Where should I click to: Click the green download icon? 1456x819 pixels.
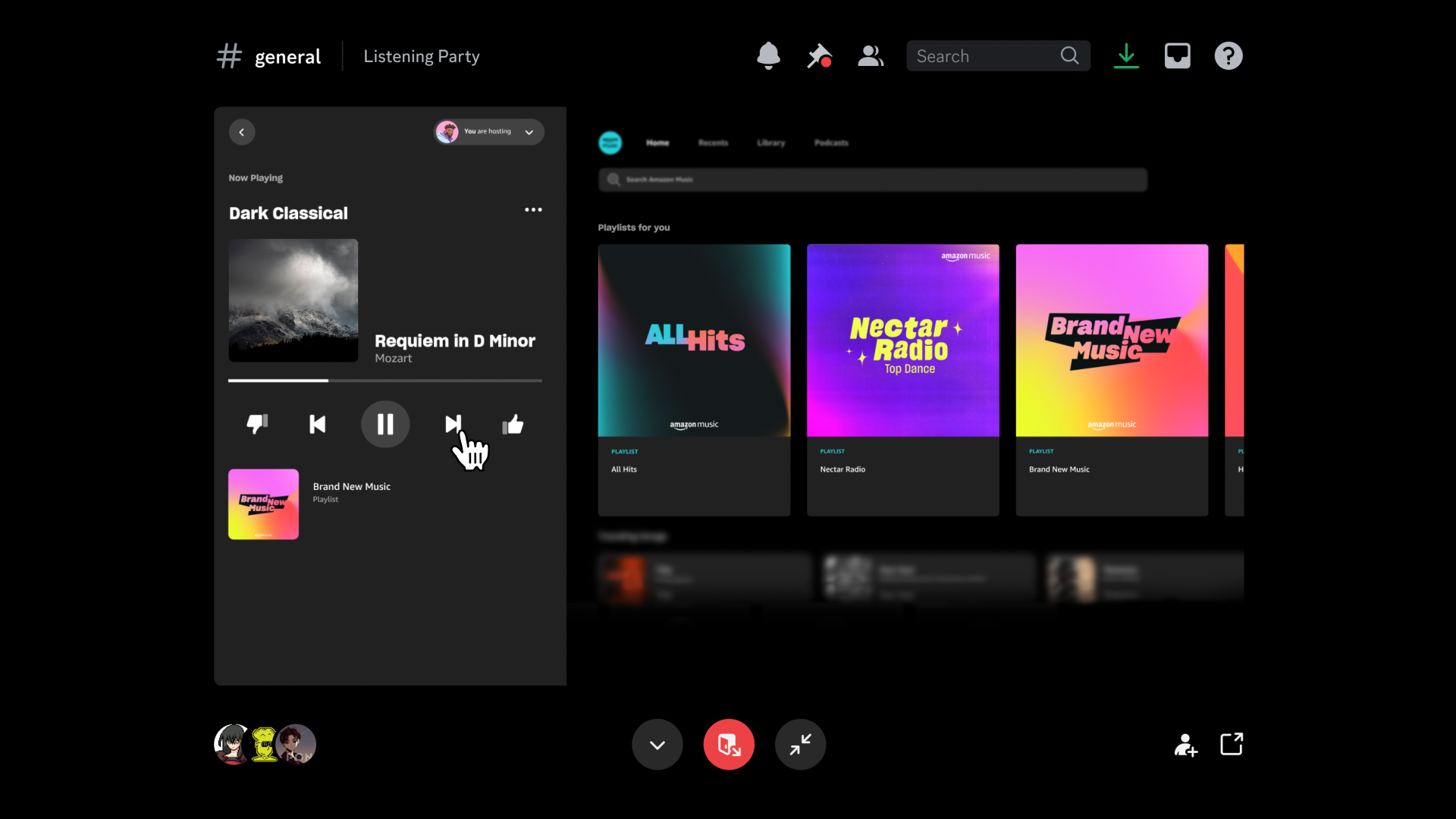1126,56
